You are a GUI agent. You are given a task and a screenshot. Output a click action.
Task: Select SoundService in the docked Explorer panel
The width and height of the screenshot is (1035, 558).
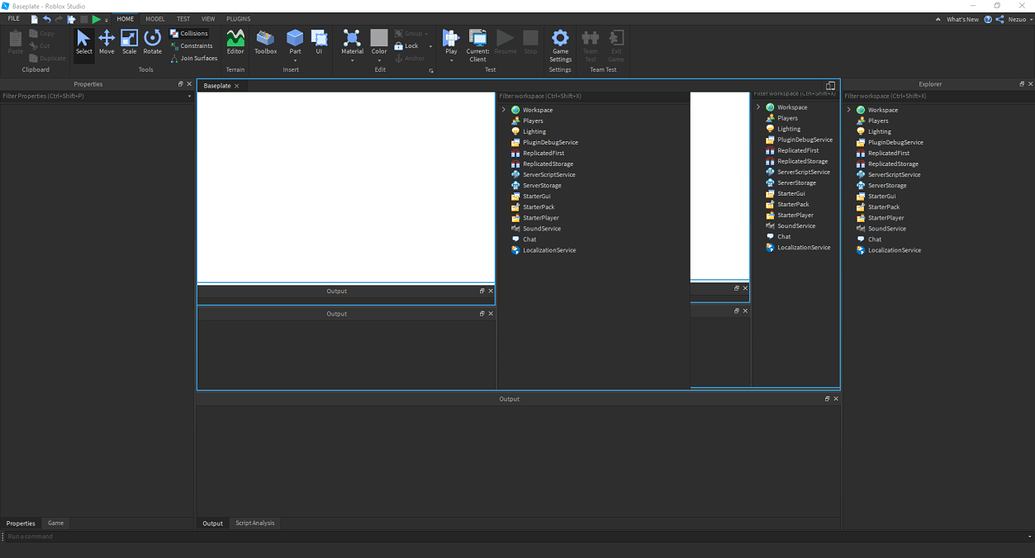(886, 228)
